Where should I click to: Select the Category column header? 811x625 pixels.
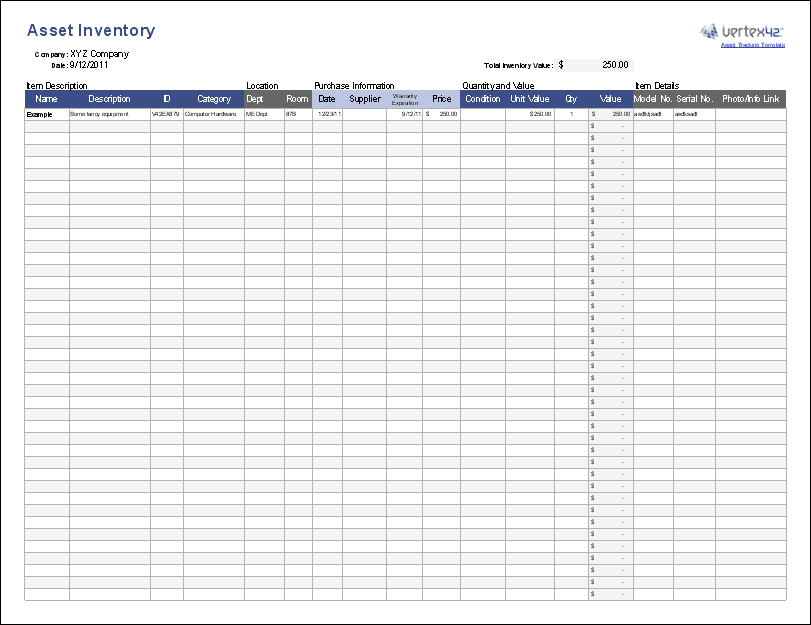pyautogui.click(x=213, y=99)
